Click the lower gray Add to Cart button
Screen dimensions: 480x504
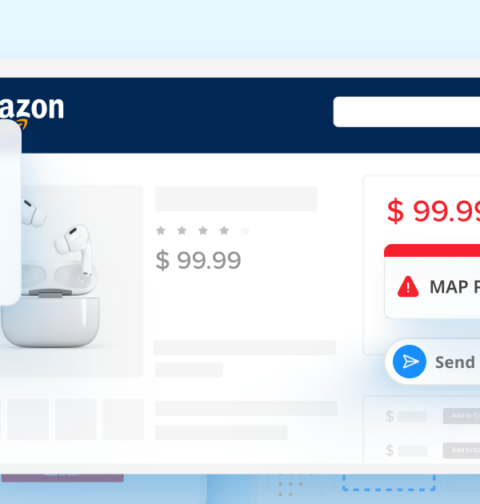pos(461,450)
